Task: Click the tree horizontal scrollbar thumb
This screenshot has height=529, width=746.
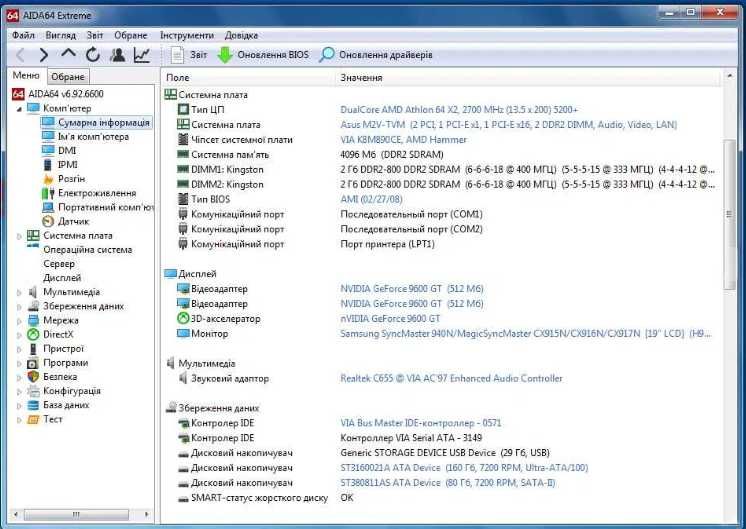Action: 76,514
